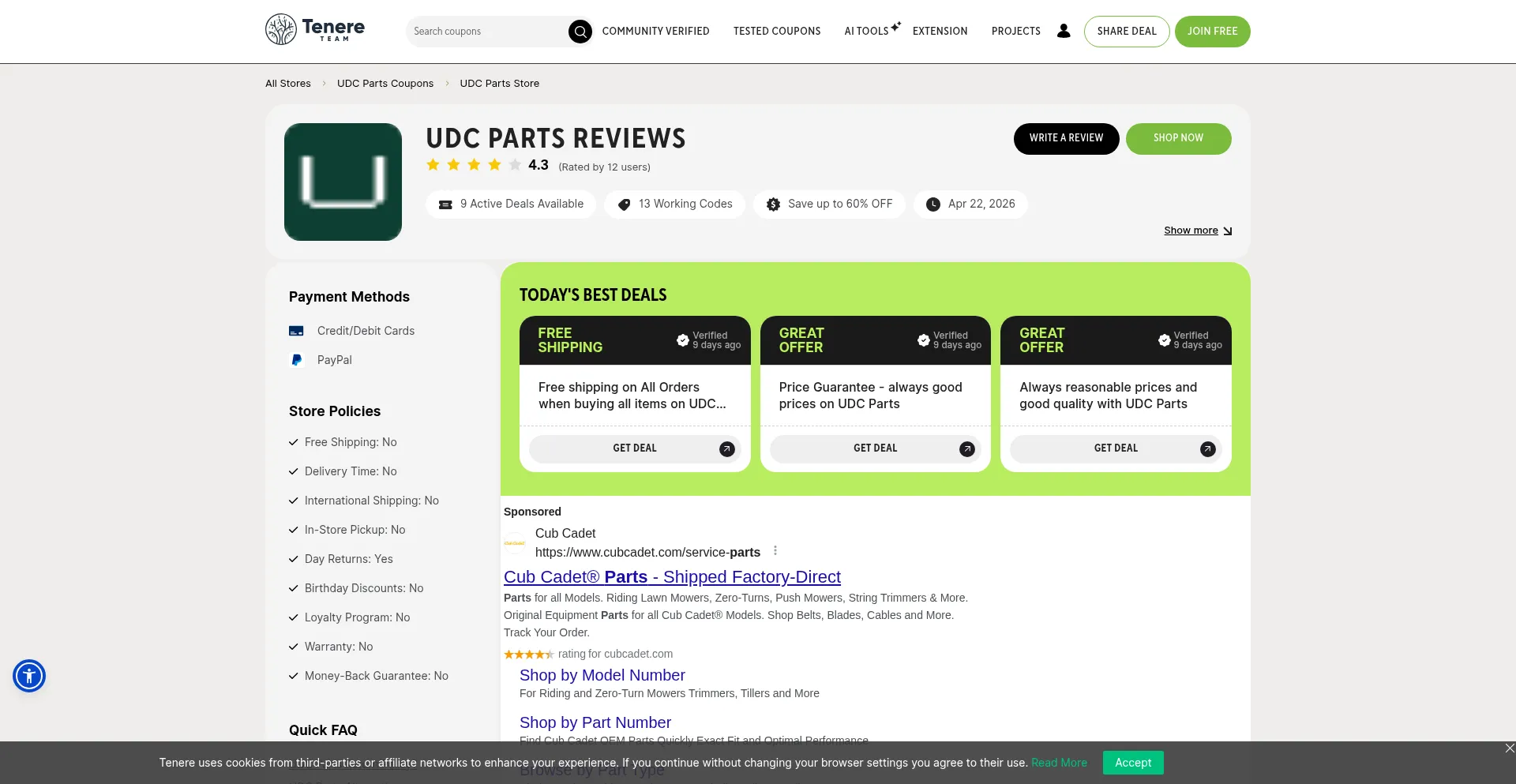The width and height of the screenshot is (1516, 784).
Task: Click the fifth grey rating star
Action: click(515, 165)
